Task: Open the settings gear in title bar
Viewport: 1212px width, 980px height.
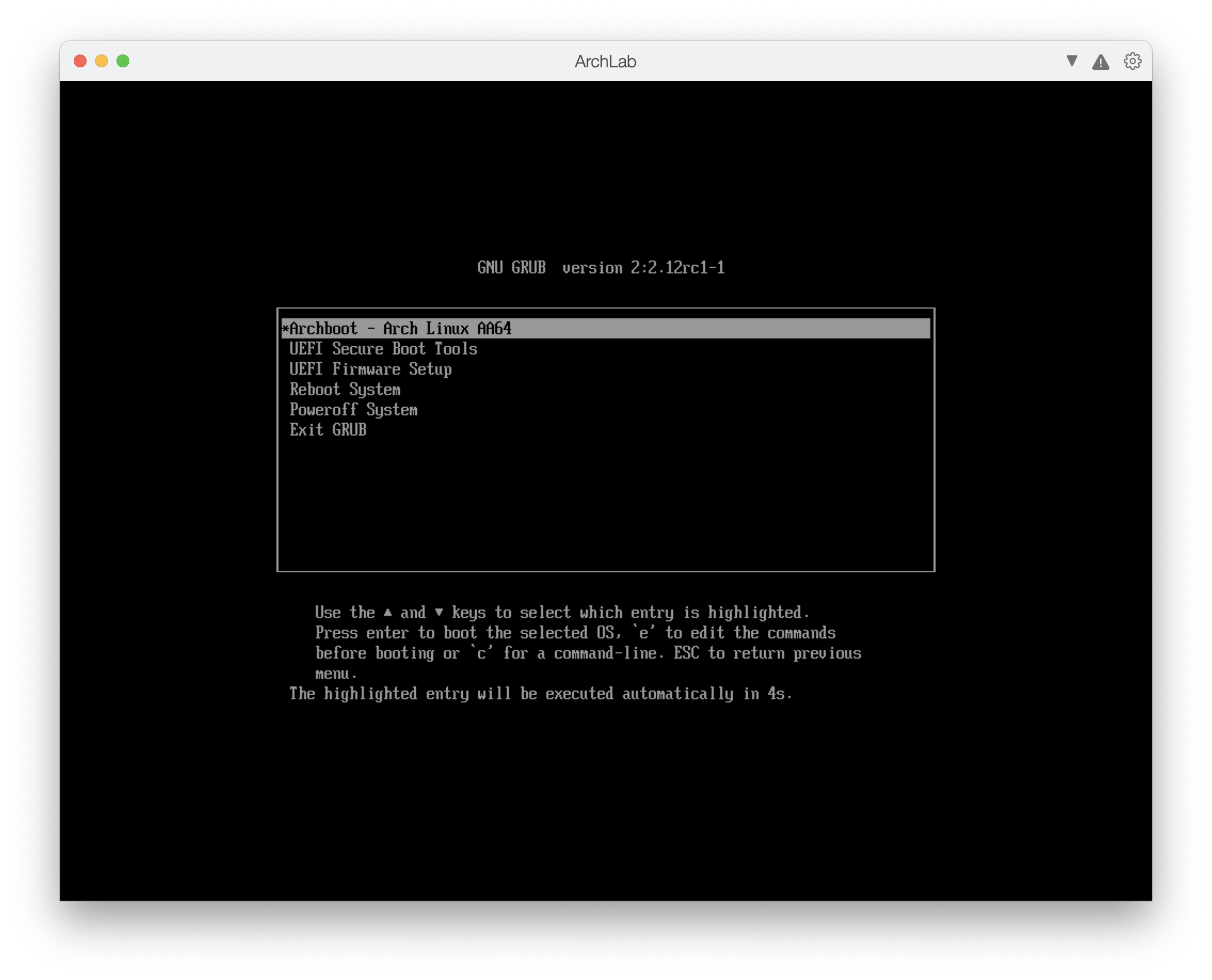Action: (x=1132, y=61)
